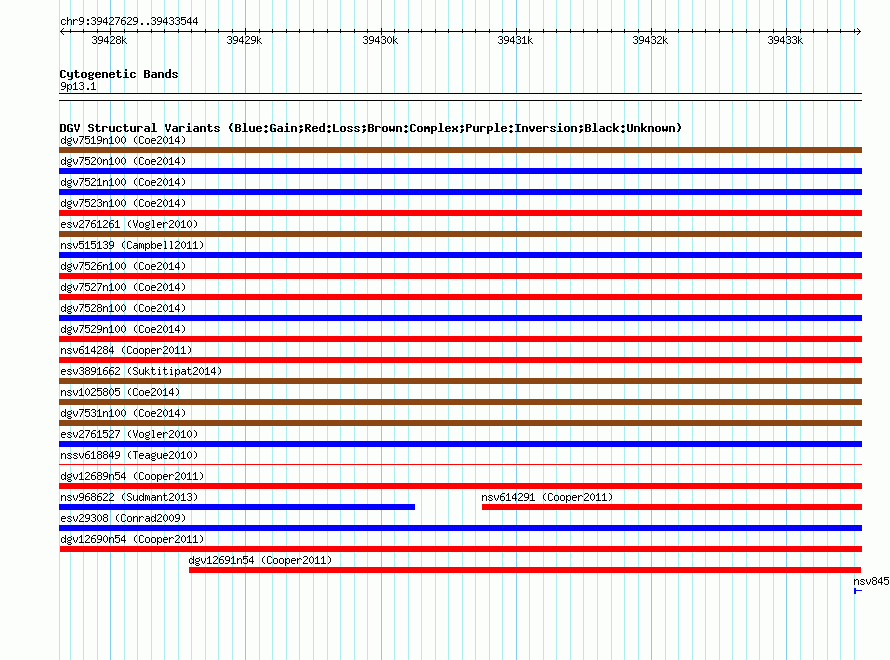Click the short blue bar under nsv968622

click(237, 507)
